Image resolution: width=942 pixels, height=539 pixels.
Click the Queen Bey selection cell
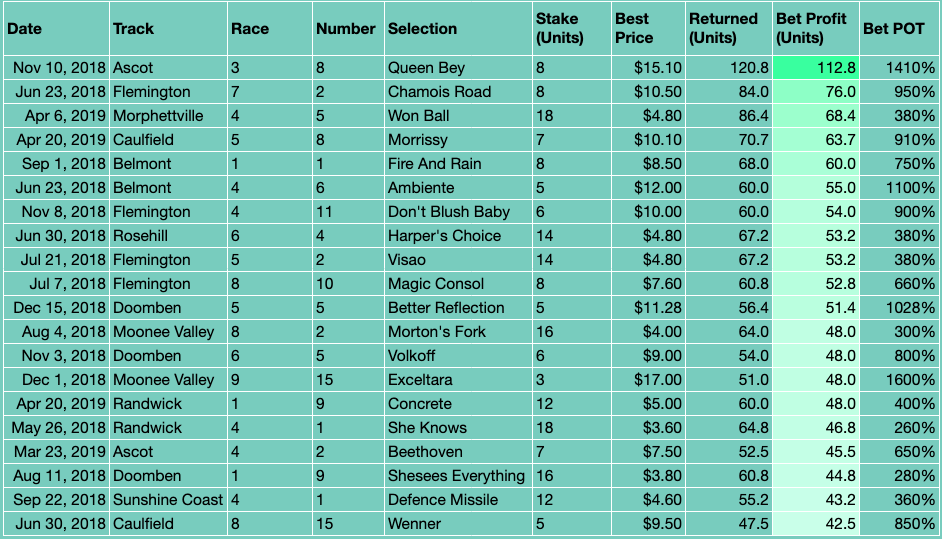[458, 68]
